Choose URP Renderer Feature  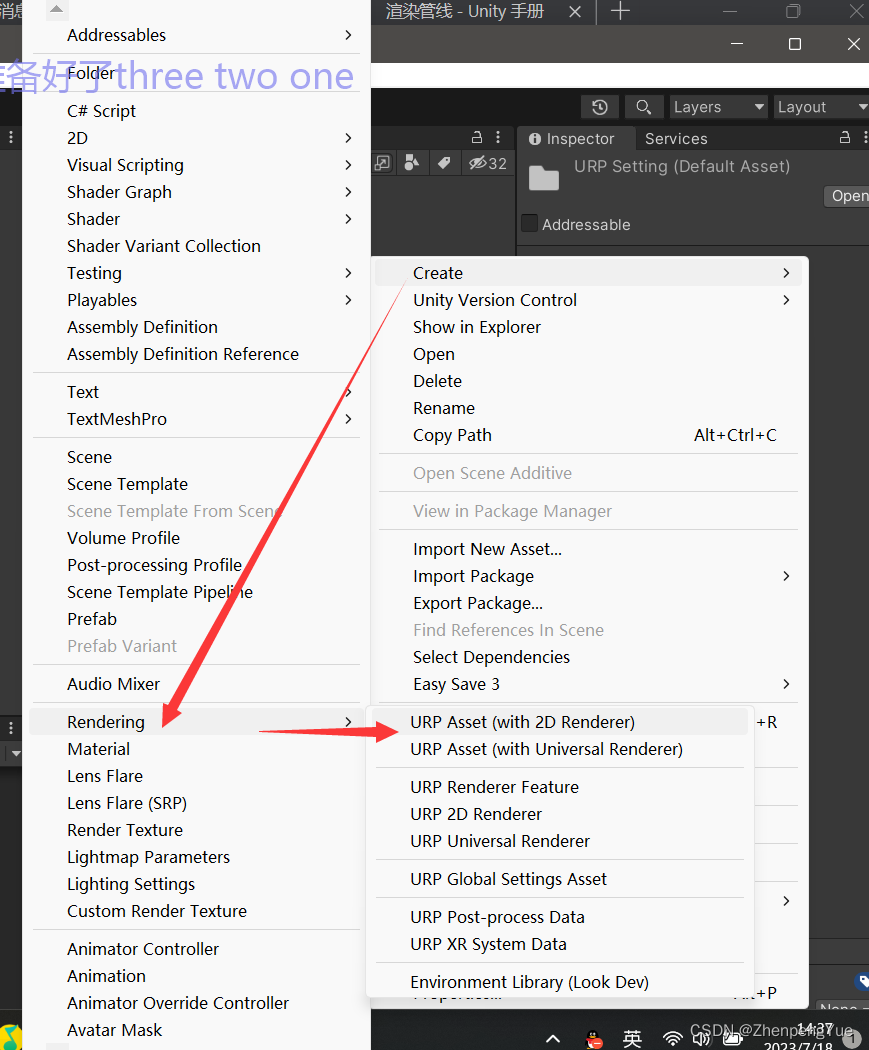click(x=561, y=787)
